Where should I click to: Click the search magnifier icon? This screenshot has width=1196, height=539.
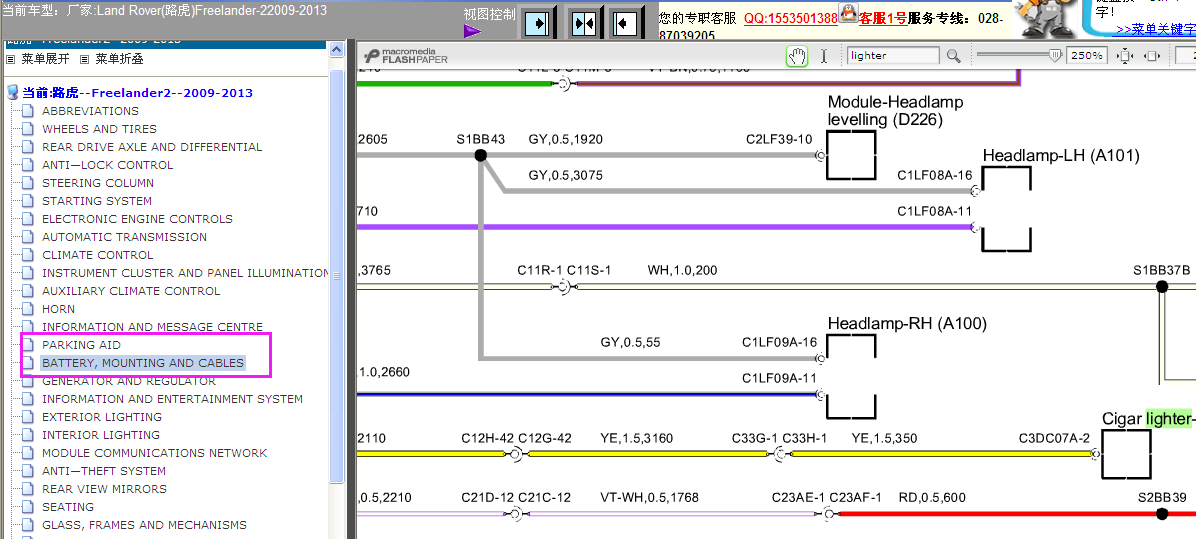[x=953, y=56]
